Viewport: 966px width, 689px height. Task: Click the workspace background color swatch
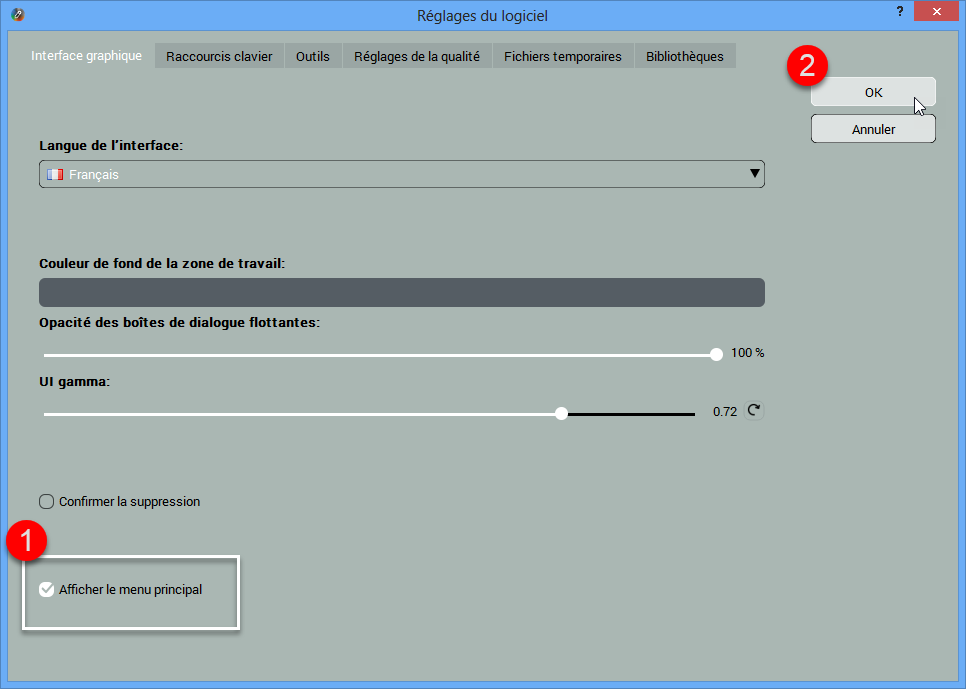402,292
